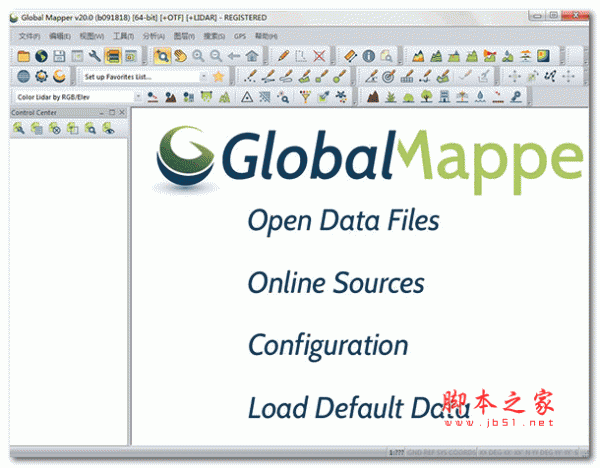Open the 视图(V) View menu

tap(92, 36)
